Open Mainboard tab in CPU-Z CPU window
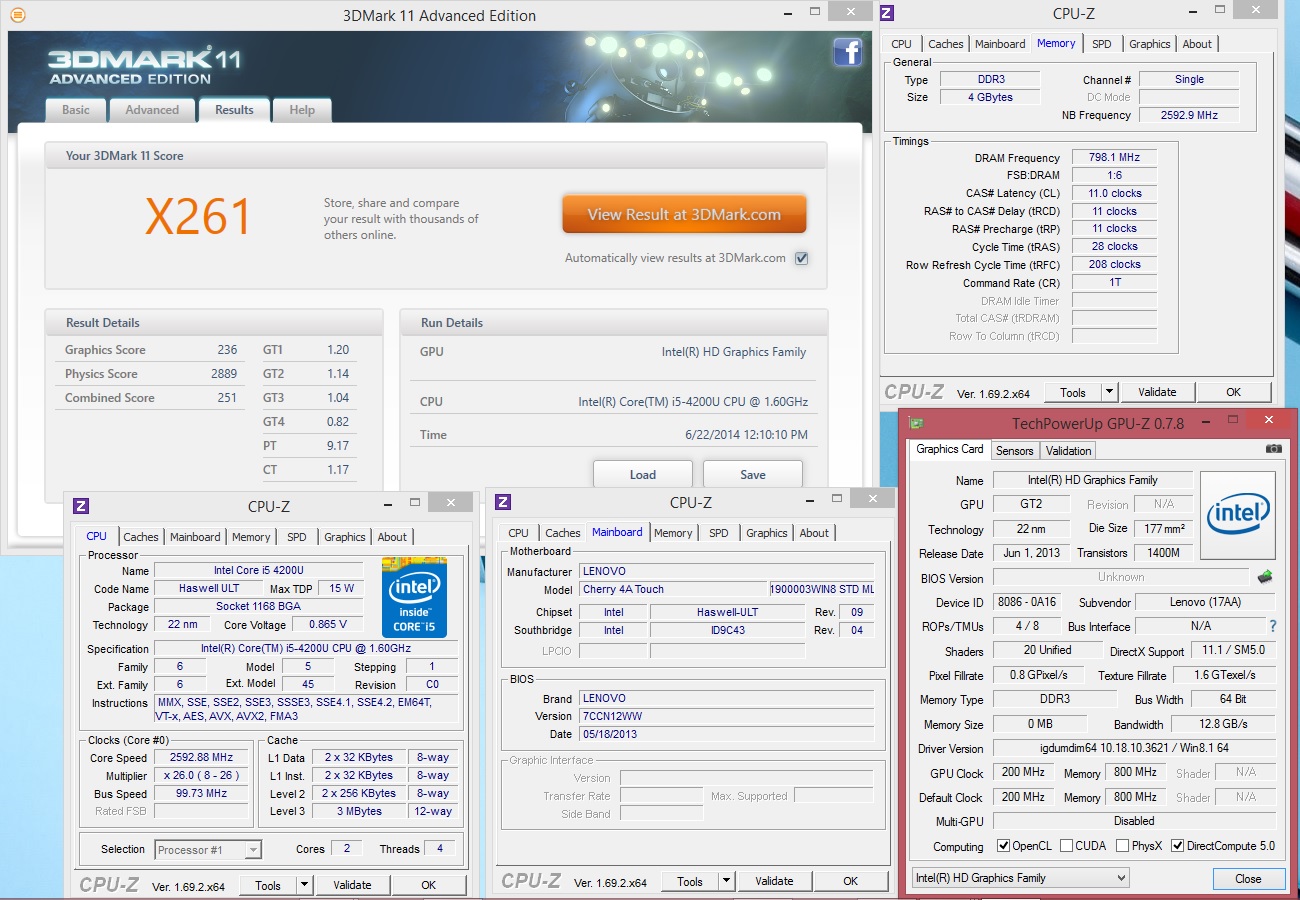 [195, 537]
